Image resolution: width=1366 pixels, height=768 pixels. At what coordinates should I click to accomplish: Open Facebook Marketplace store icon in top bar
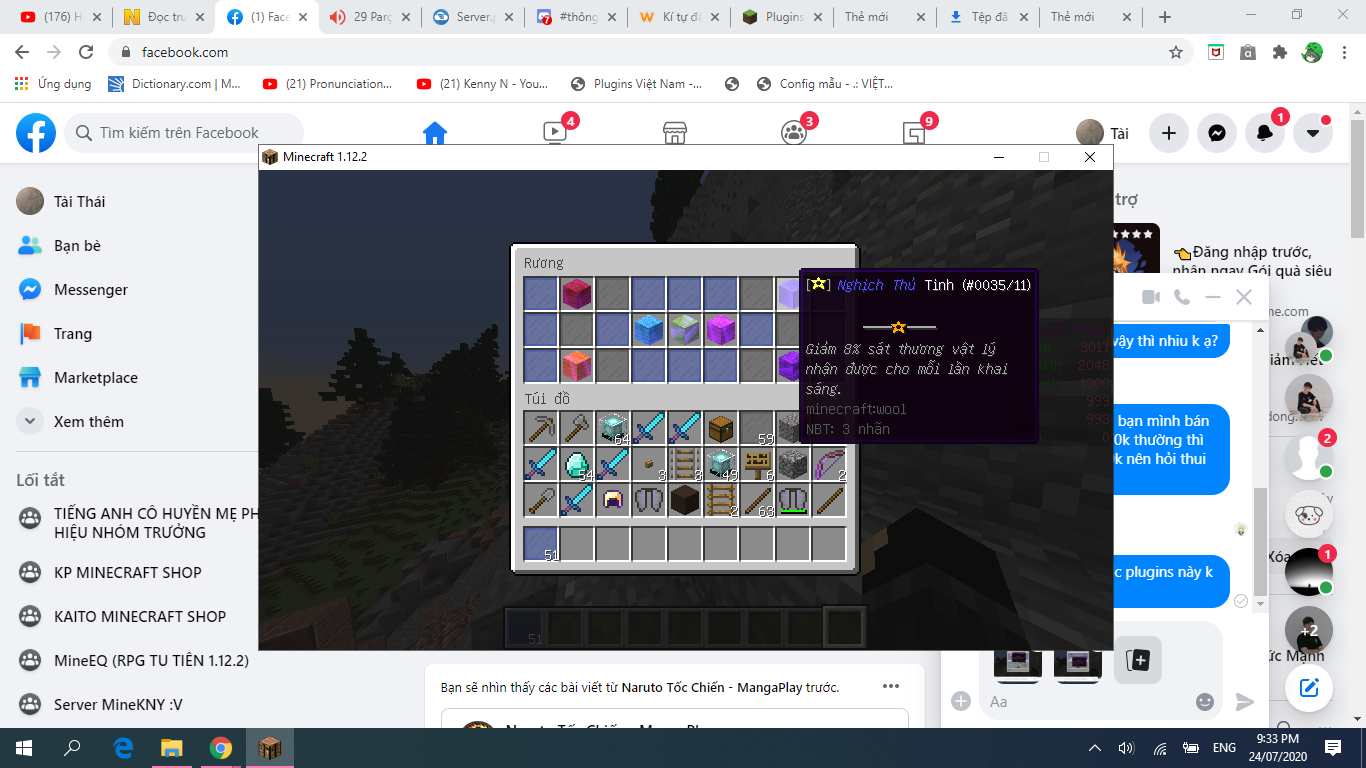click(675, 133)
